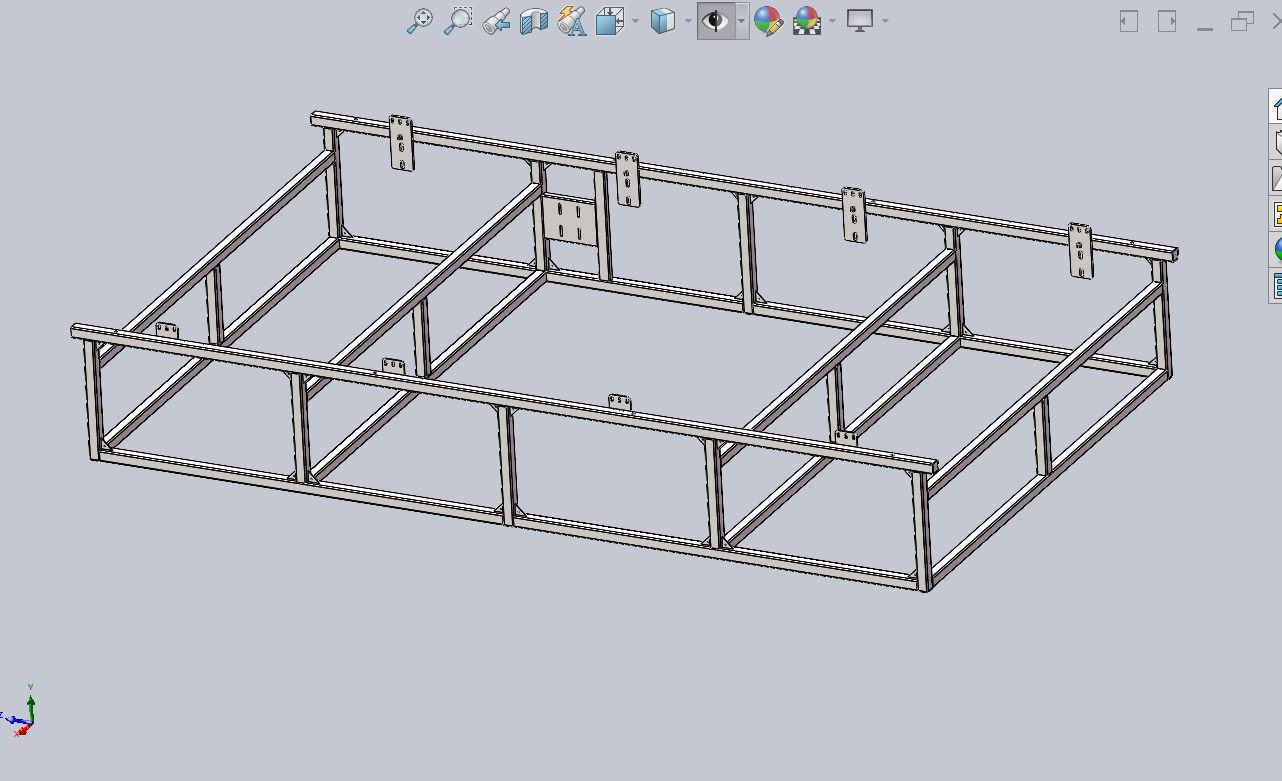This screenshot has height=781, width=1282.
Task: Open the Hide/Show Items dropdown arrow
Action: coord(741,21)
